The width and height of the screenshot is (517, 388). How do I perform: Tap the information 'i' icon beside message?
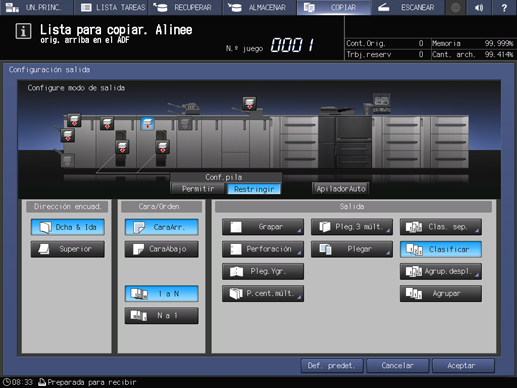[x=23, y=31]
